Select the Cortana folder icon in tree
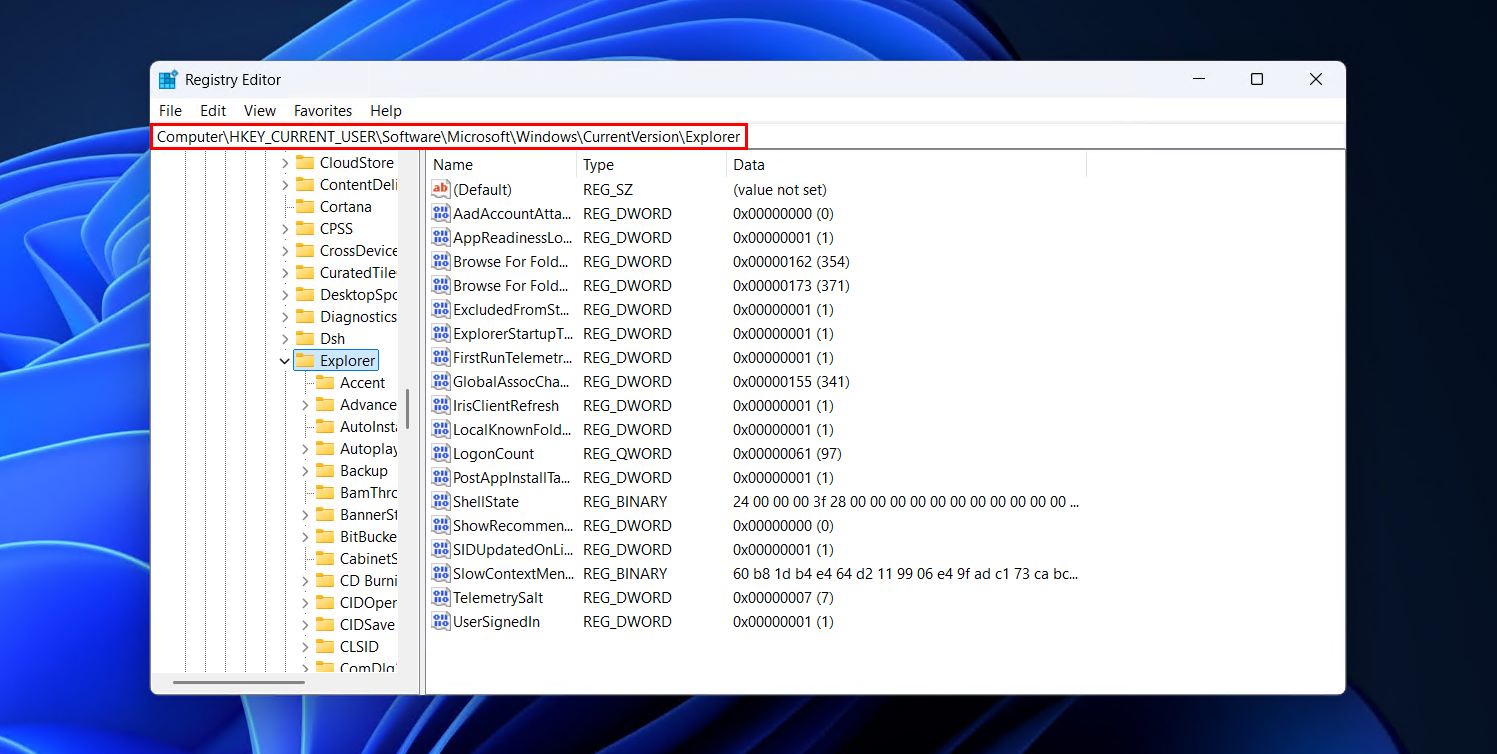The image size is (1497, 754). point(304,207)
